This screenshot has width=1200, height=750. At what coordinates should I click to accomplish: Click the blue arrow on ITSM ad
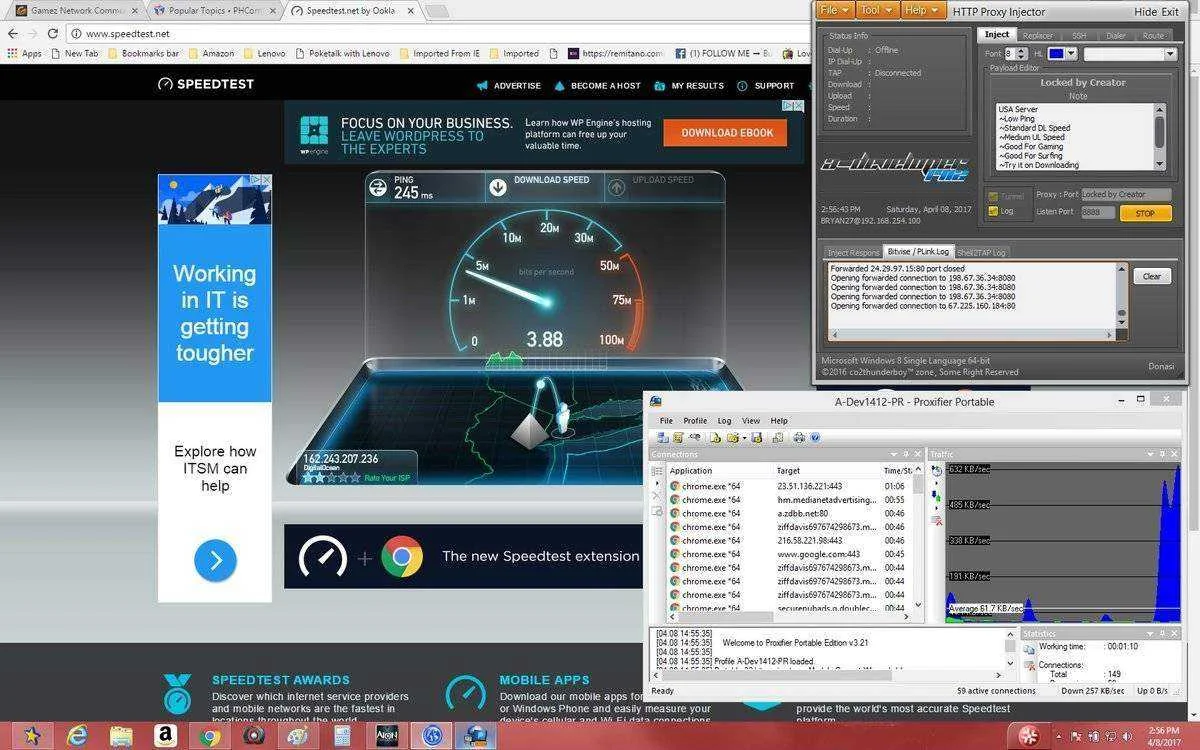click(x=215, y=561)
